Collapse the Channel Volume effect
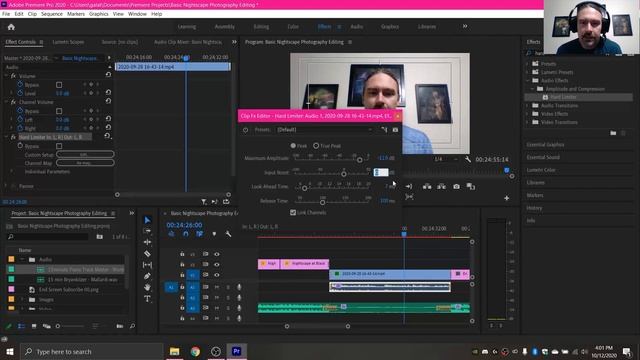This screenshot has width=640, height=360. tap(6, 102)
